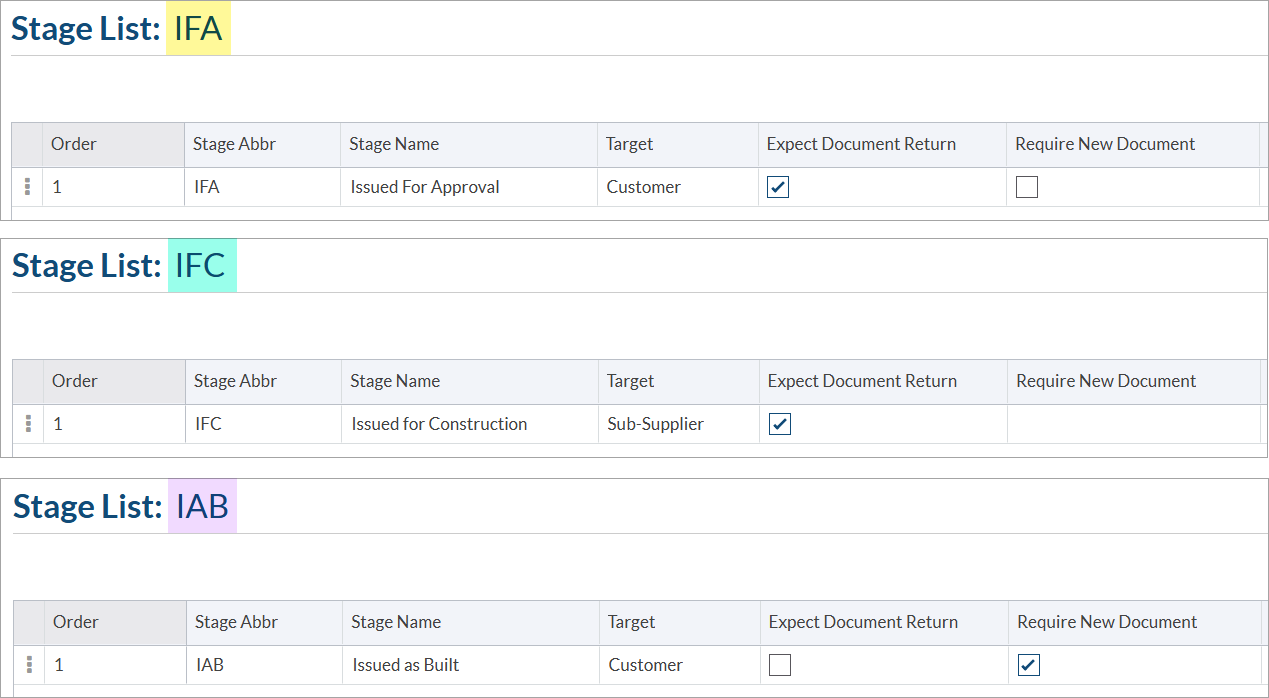
Task: Click Stage Name header in IFC table
Action: [395, 381]
